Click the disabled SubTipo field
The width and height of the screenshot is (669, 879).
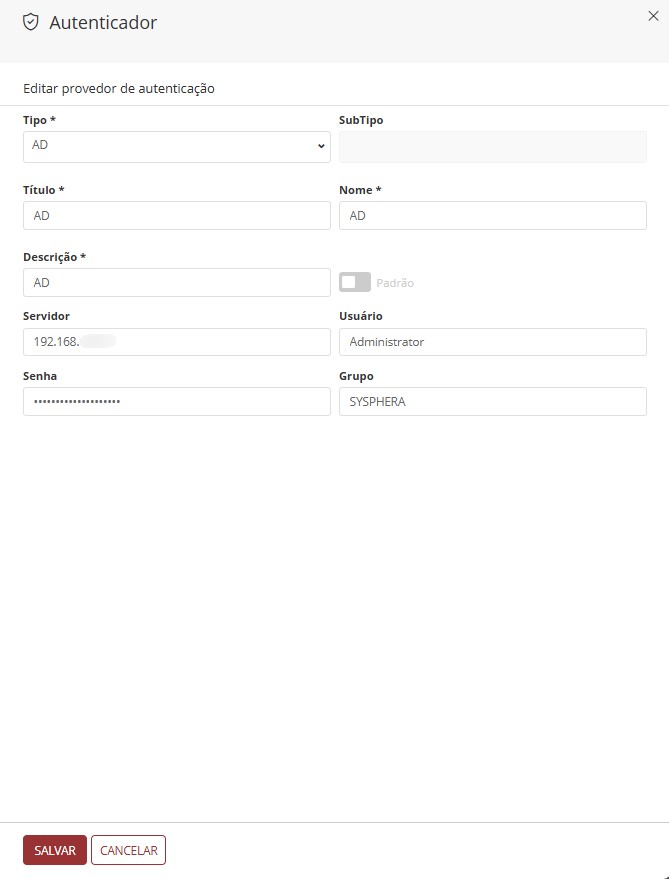pyautogui.click(x=492, y=146)
